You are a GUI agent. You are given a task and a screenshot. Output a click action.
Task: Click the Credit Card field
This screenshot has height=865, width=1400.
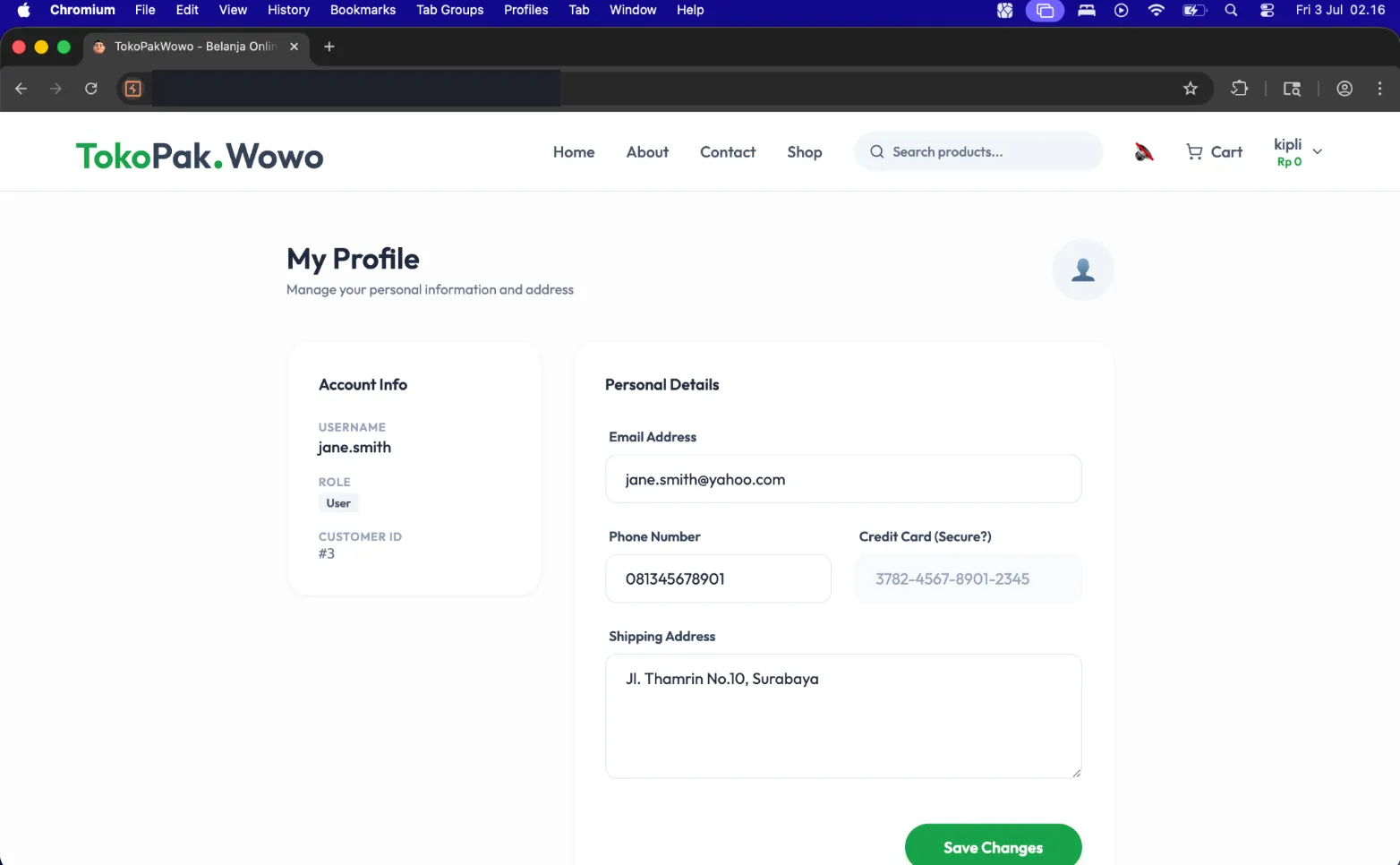tap(968, 578)
